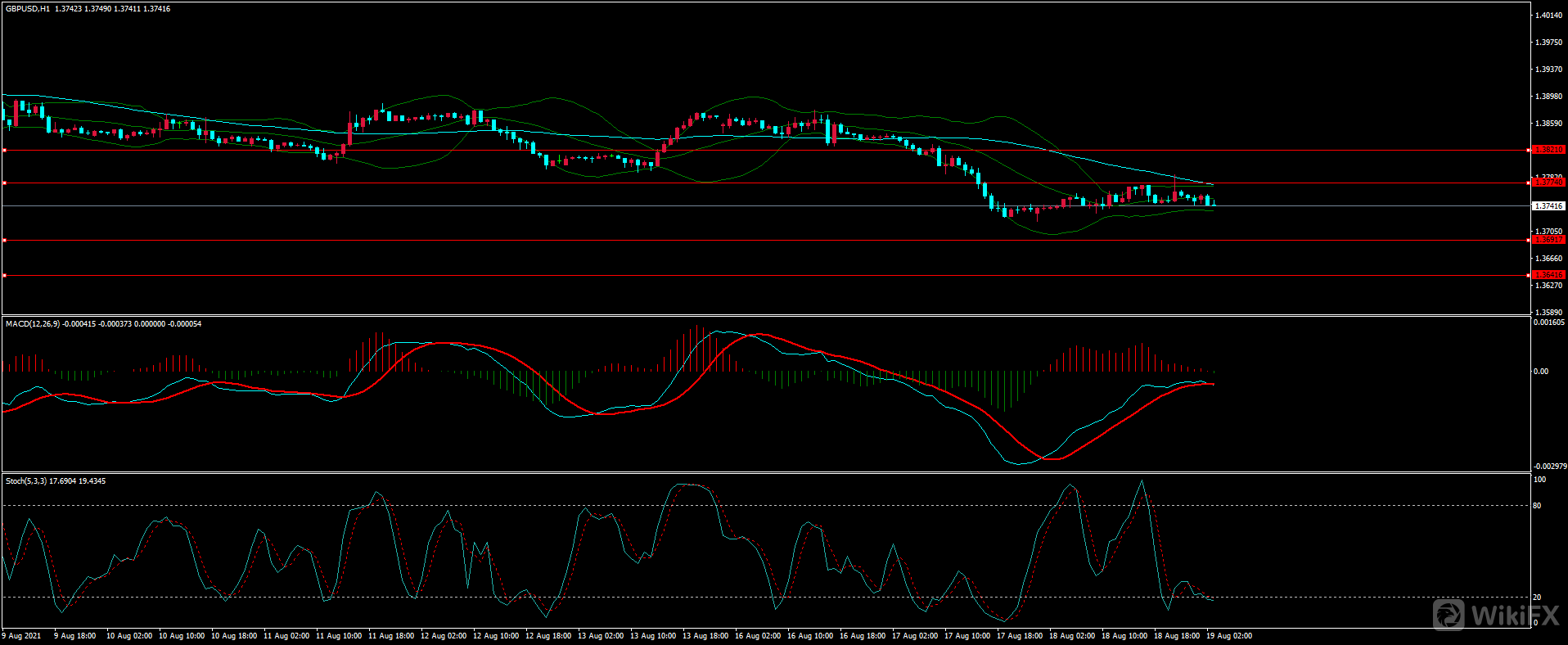
Task: Select left anchor of the 1.38210 line
Action: click(4, 151)
